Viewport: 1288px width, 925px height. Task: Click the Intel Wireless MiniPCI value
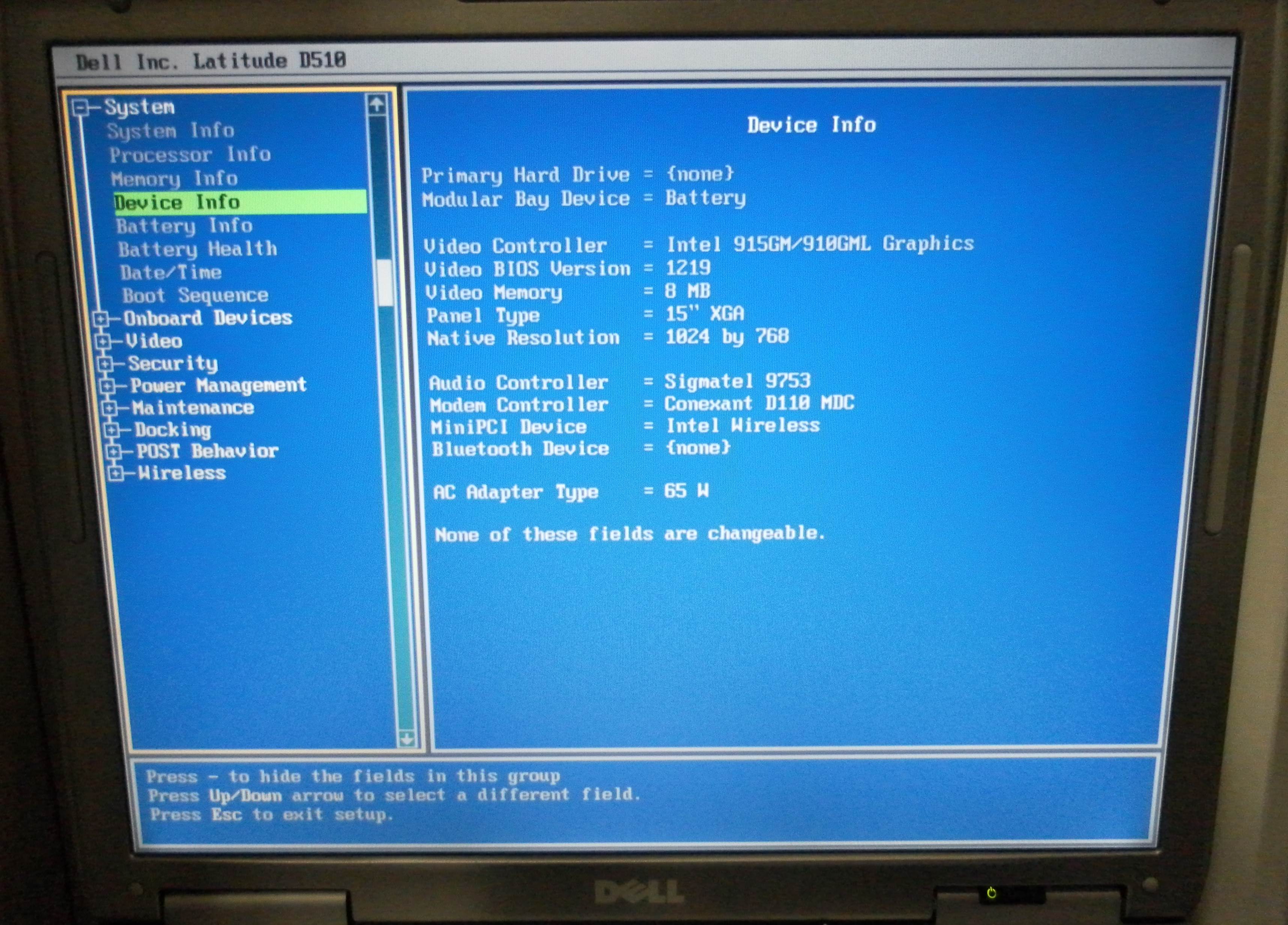point(743,426)
